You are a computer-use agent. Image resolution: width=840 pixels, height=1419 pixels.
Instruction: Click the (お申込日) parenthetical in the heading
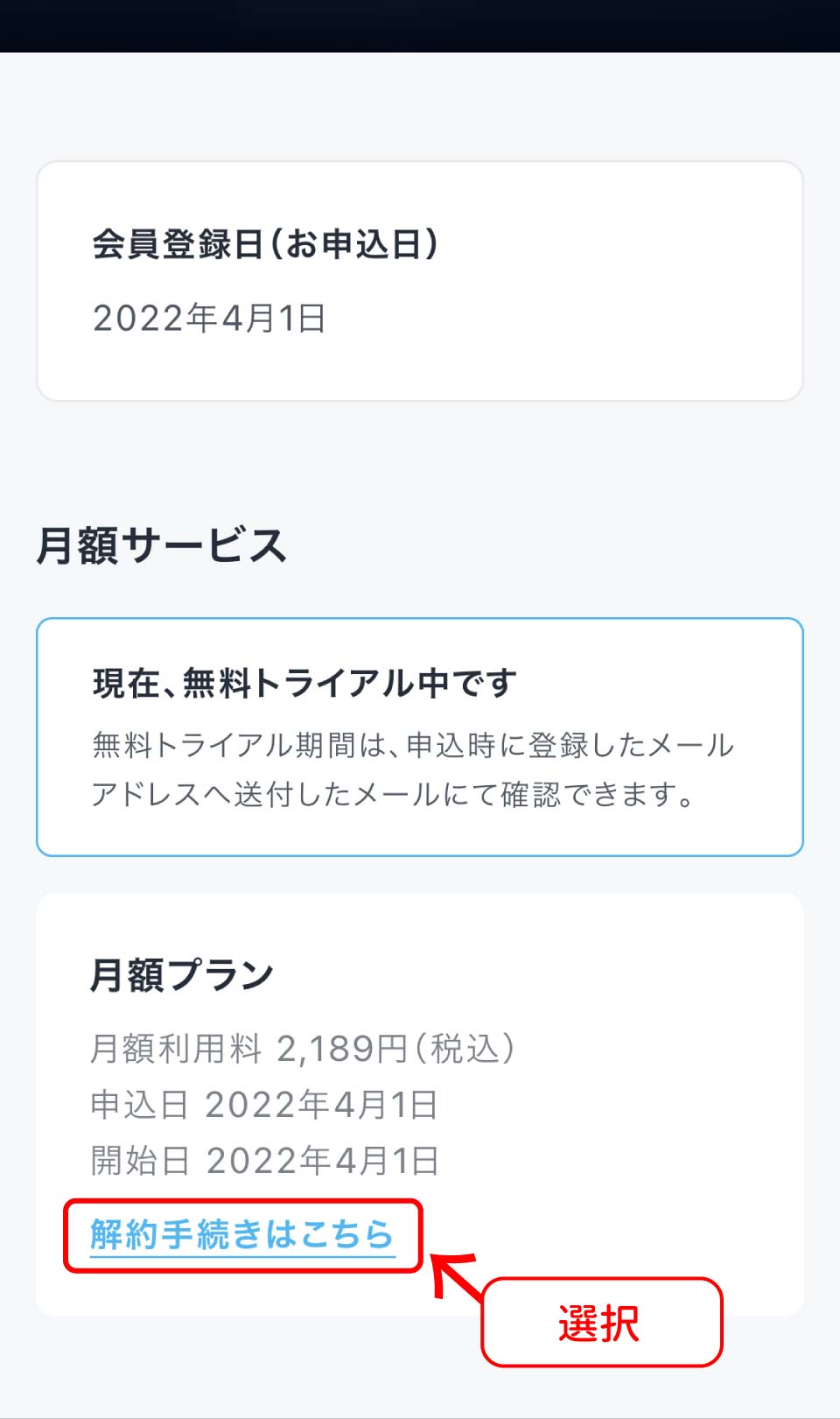[353, 244]
